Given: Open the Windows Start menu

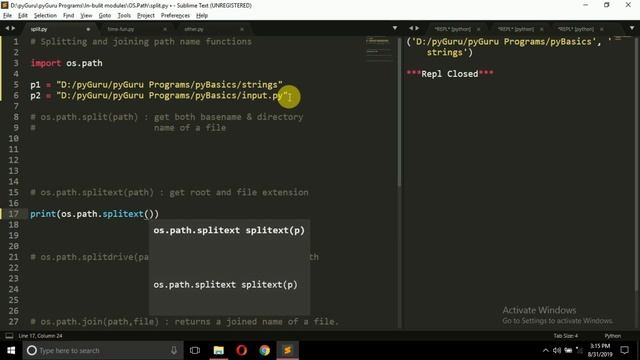Looking at the screenshot, I should pyautogui.click(x=11, y=350).
